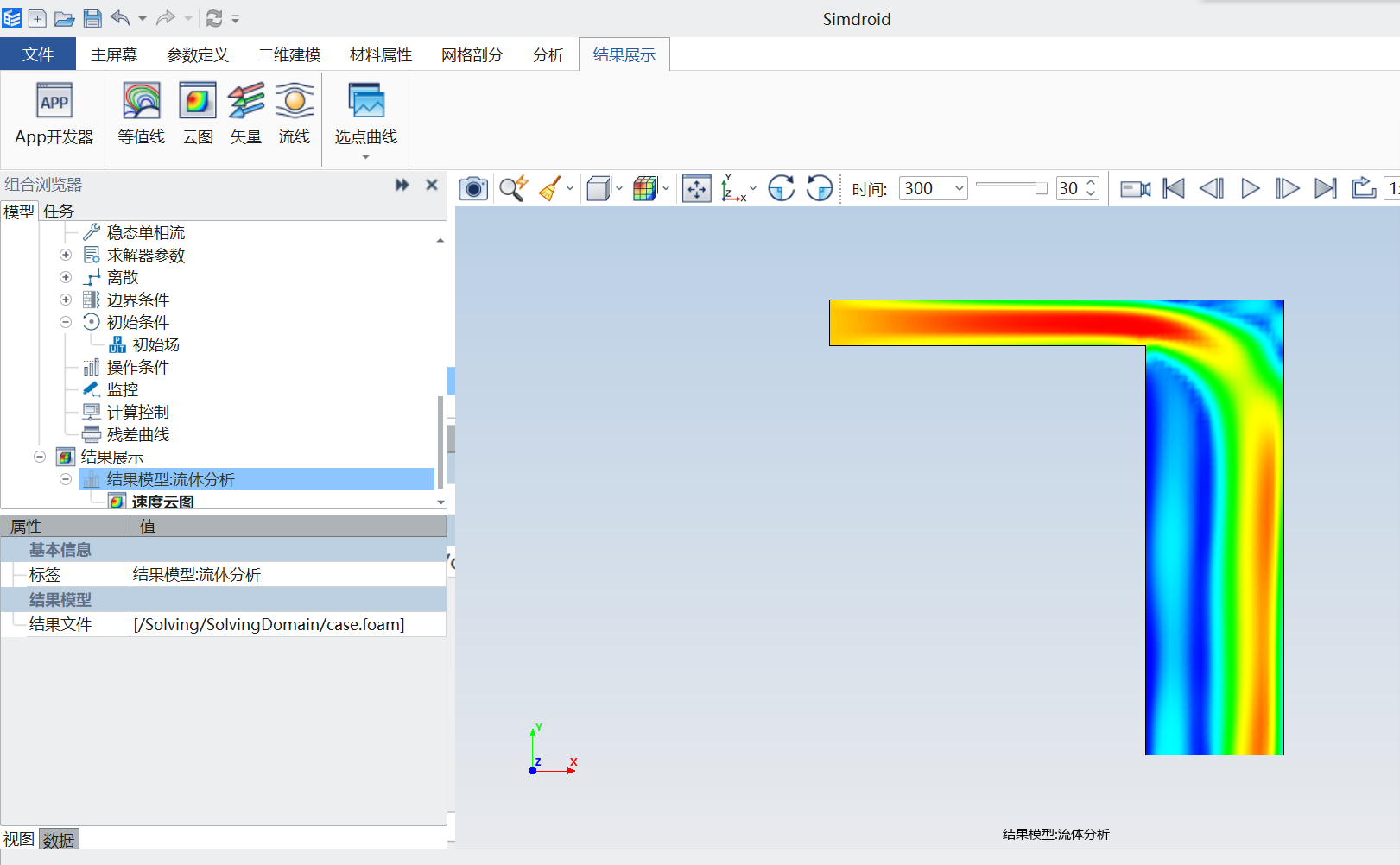Viewport: 1400px width, 865px height.
Task: Click the redo arrow icon
Action: coord(166,17)
